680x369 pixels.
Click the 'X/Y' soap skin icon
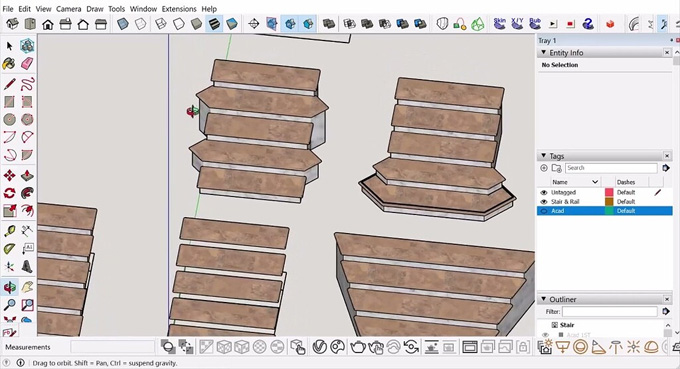coord(517,23)
